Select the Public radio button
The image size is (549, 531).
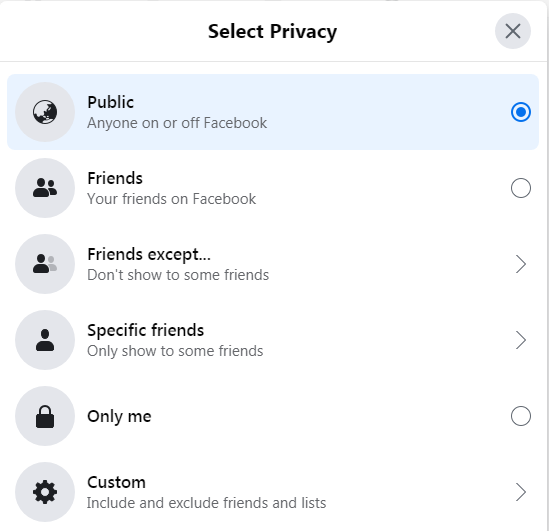(521, 112)
